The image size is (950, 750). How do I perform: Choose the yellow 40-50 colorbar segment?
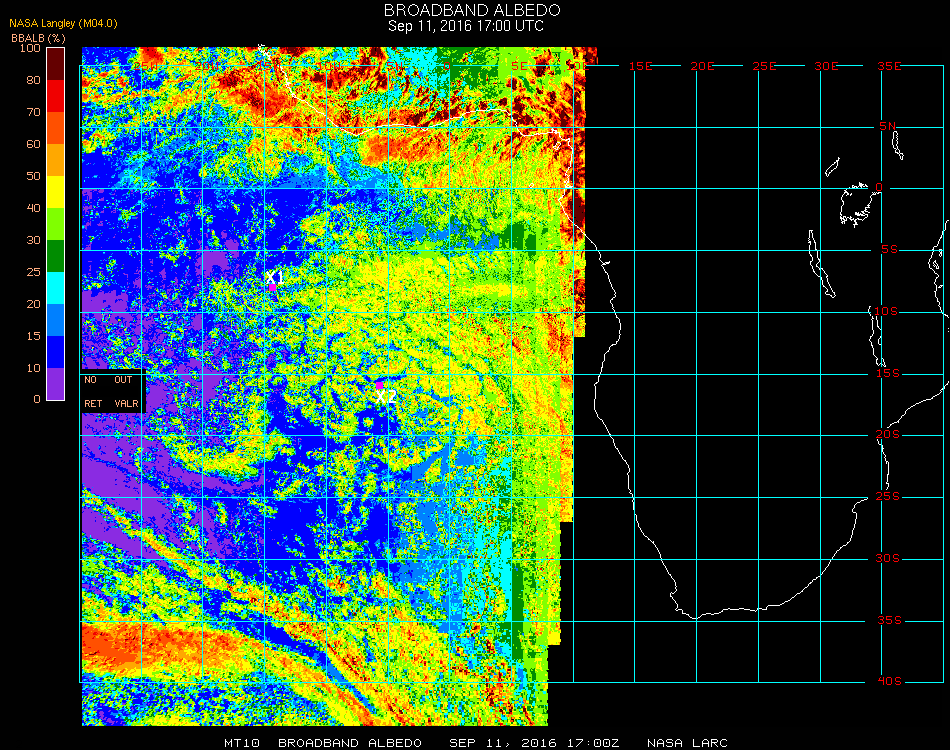pos(55,192)
